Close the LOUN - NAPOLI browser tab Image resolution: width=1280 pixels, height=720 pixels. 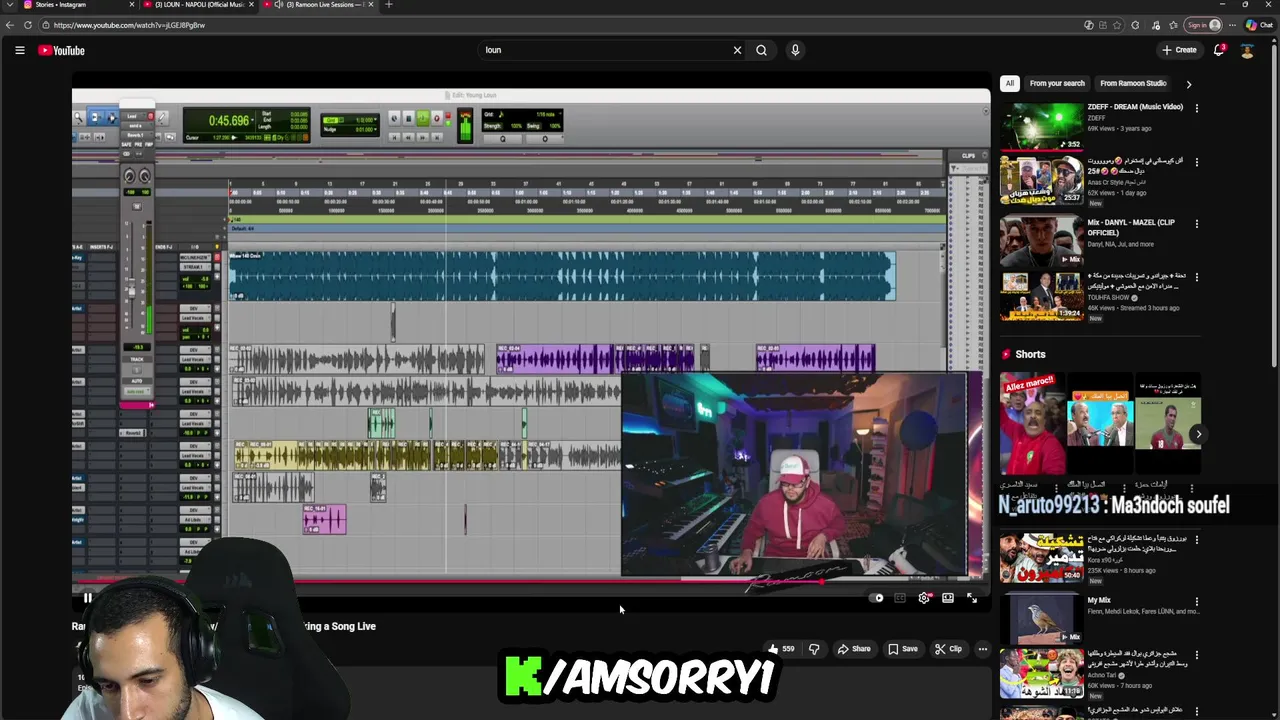[252, 5]
